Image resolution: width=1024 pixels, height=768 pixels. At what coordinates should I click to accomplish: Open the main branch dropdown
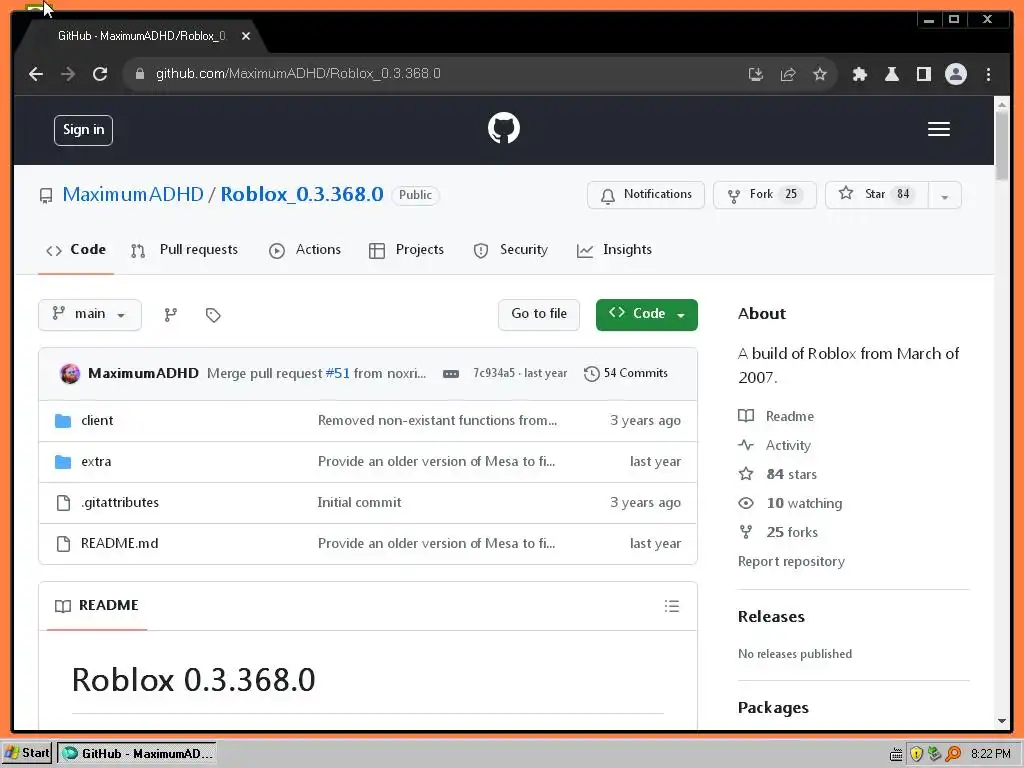[x=90, y=315]
